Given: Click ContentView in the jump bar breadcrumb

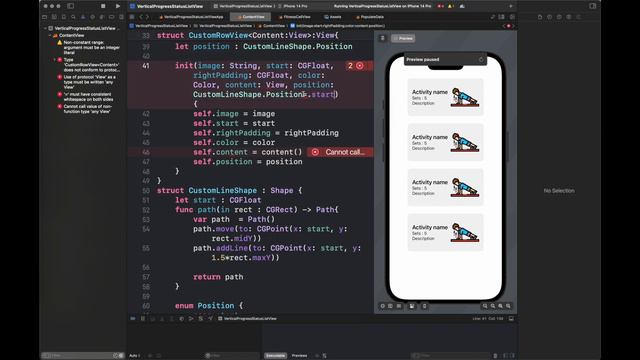Looking at the screenshot, I should [x=271, y=26].
